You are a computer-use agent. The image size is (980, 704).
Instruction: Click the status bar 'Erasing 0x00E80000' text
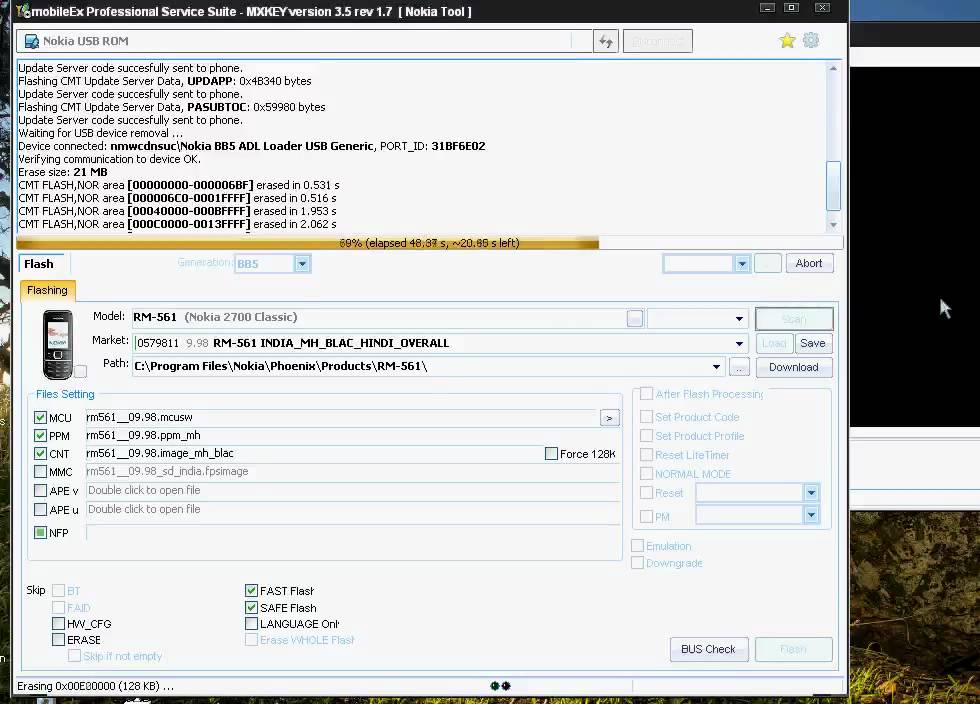(96, 686)
